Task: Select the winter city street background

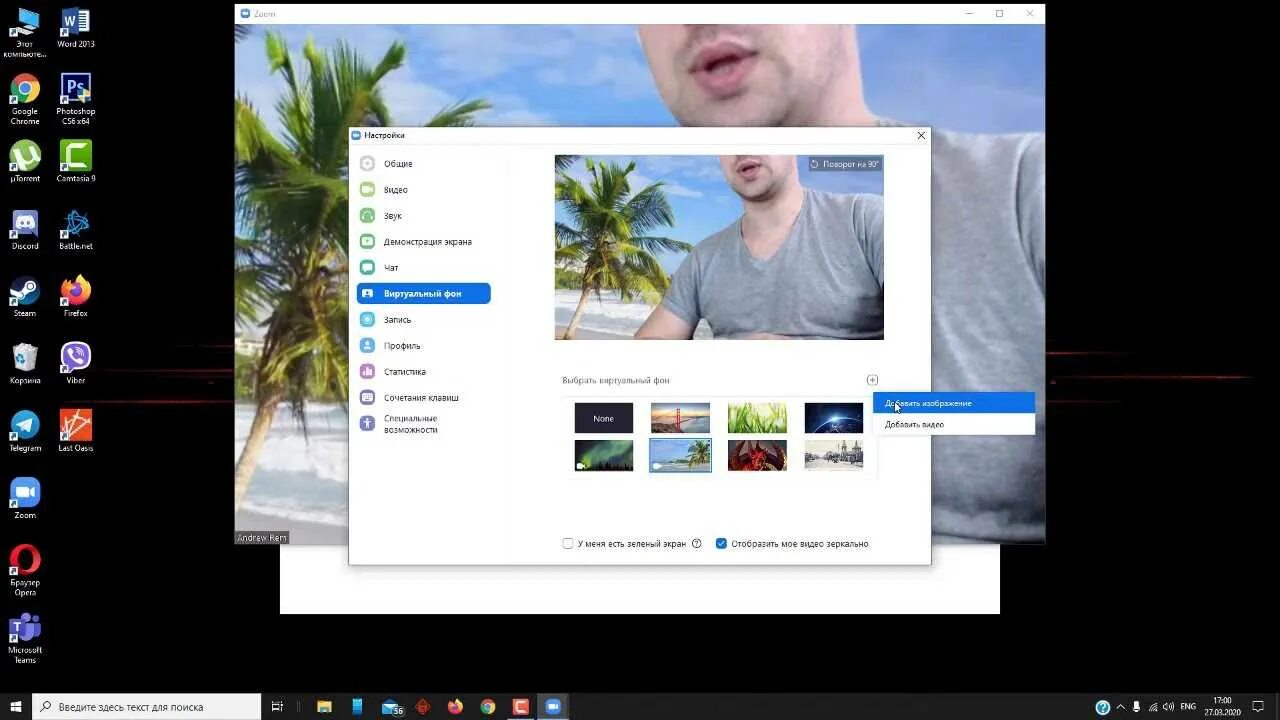Action: 834,455
